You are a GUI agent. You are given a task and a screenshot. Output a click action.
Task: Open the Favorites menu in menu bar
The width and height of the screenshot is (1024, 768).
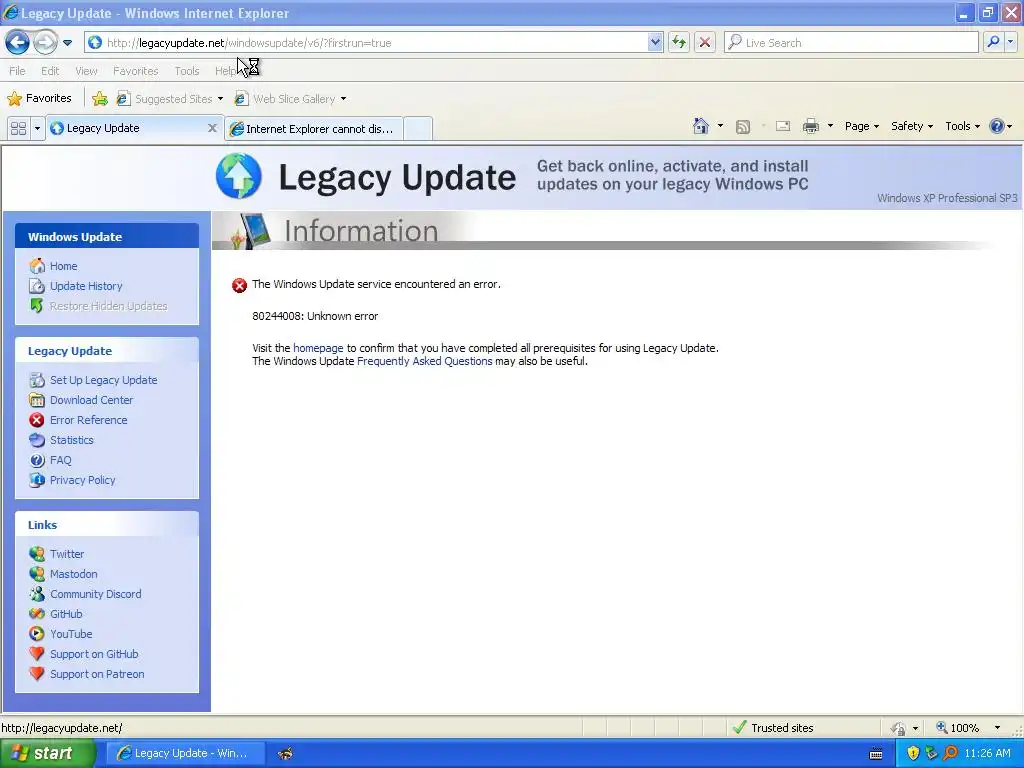click(135, 71)
